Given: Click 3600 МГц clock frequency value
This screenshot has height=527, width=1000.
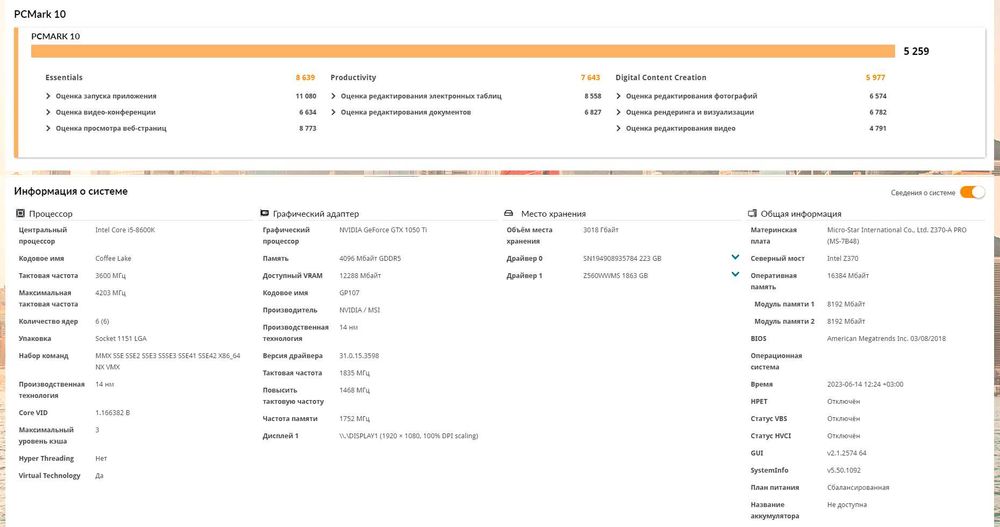Looking at the screenshot, I should 110,276.
